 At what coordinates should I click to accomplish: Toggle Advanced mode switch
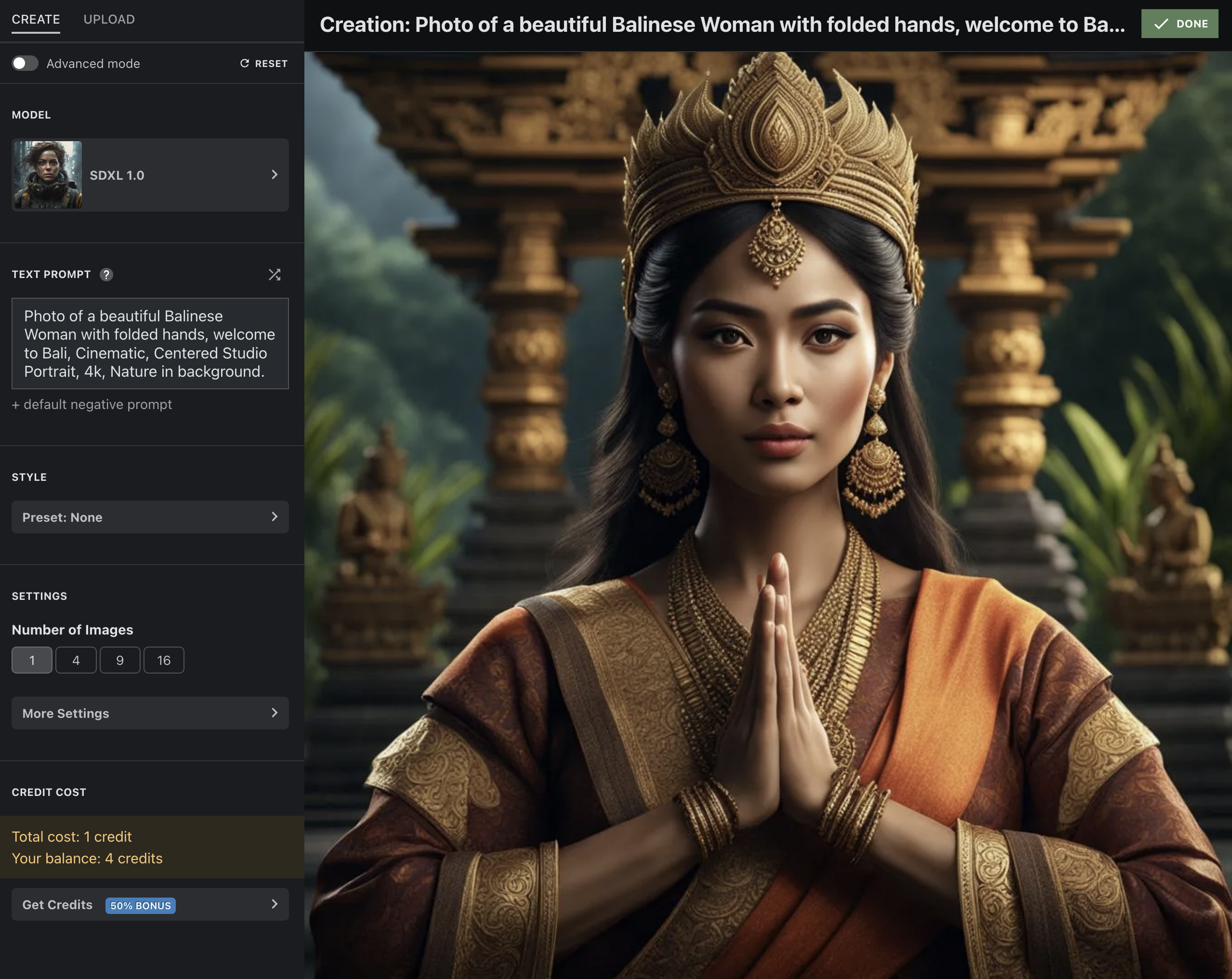tap(25, 64)
